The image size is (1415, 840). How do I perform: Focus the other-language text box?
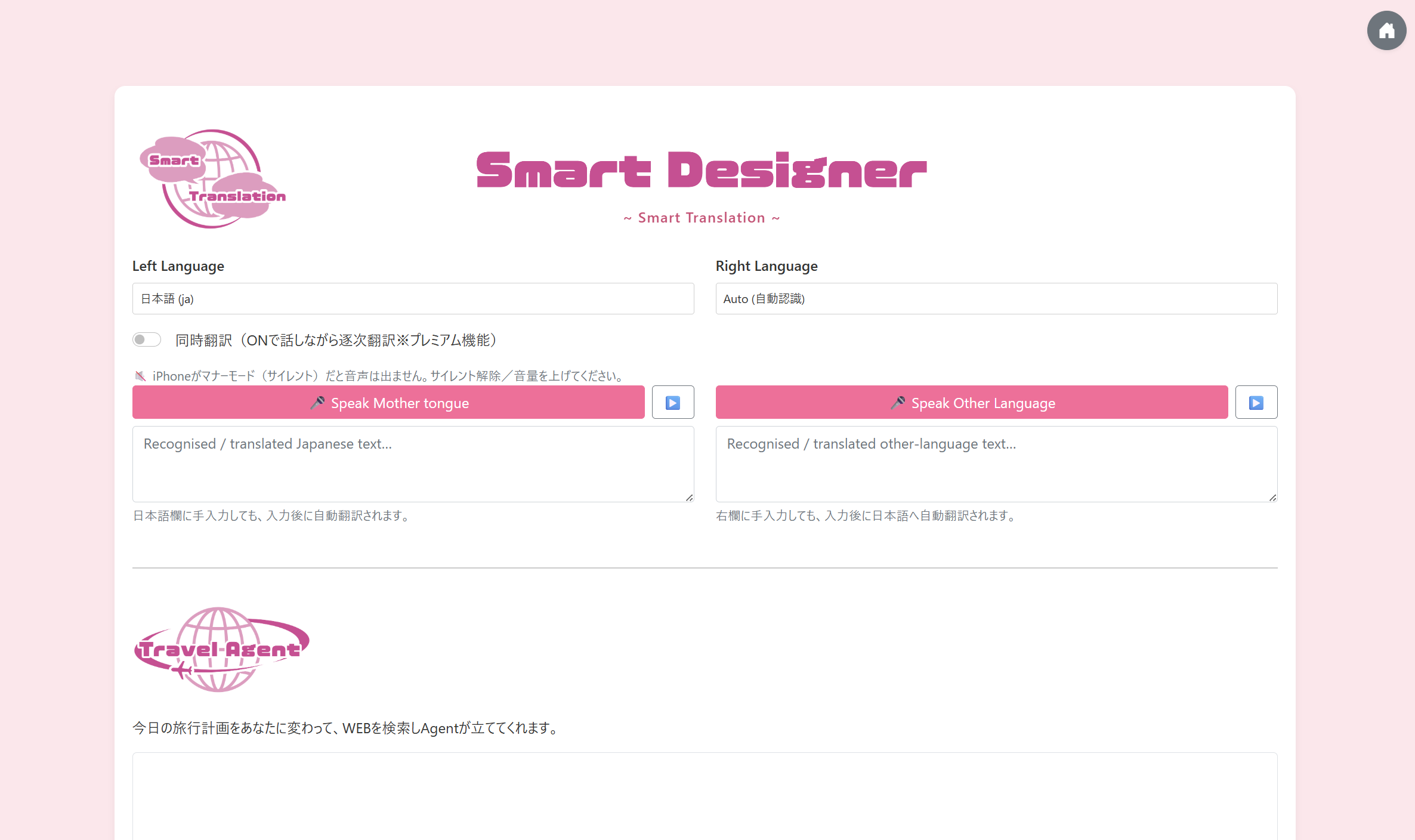[996, 464]
